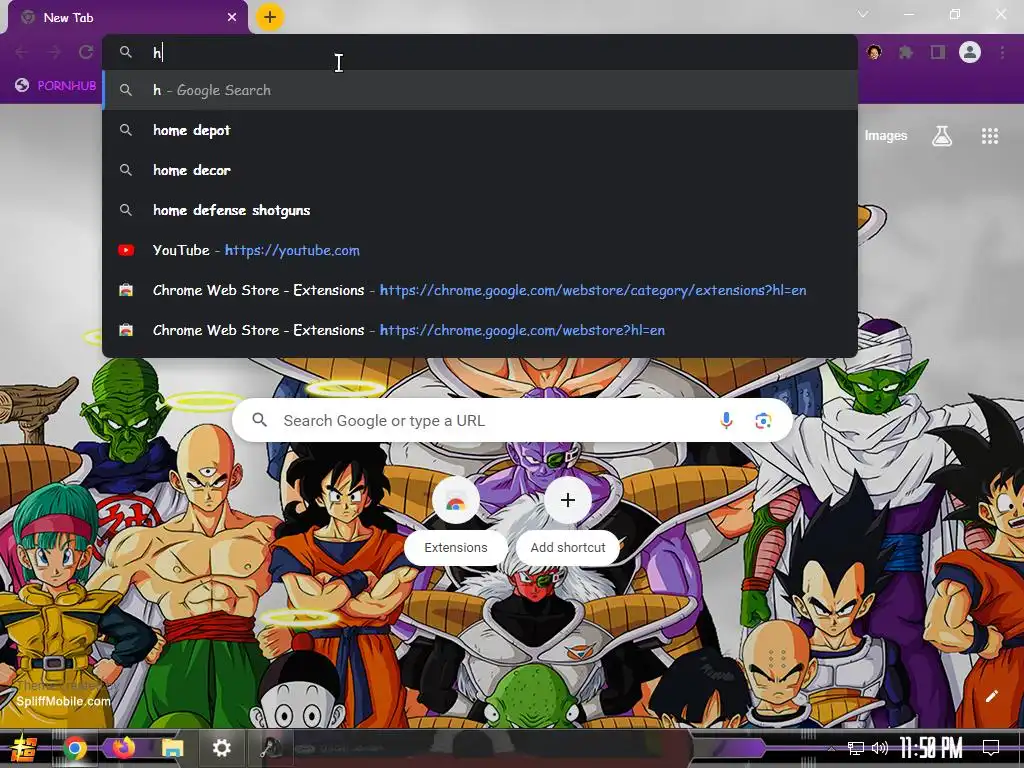Toggle the side panel icon
1024x768 pixels.
pyautogui.click(x=938, y=52)
